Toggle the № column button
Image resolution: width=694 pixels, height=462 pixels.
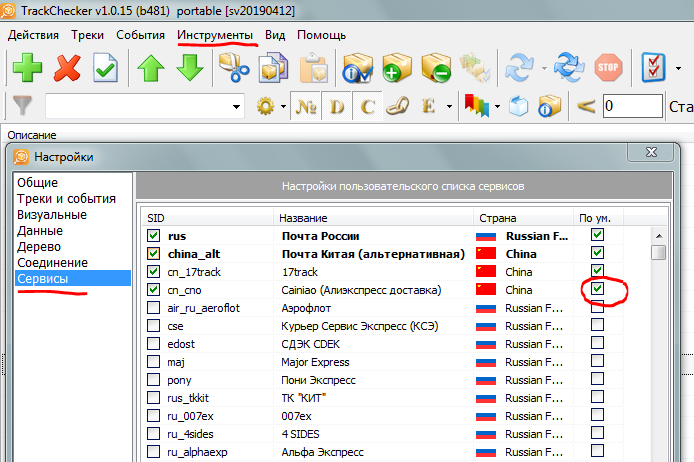[306, 106]
